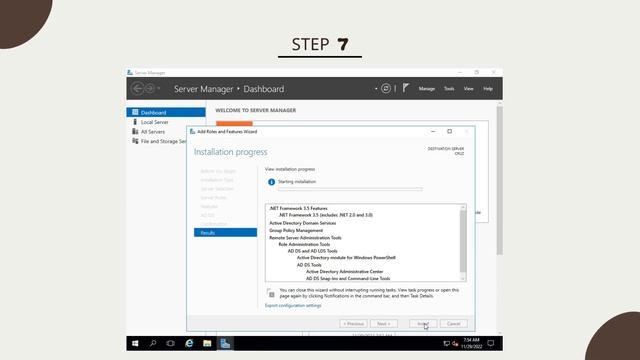Open the Notifications flag icon
Image resolution: width=640 pixels, height=360 pixels.
click(406, 88)
